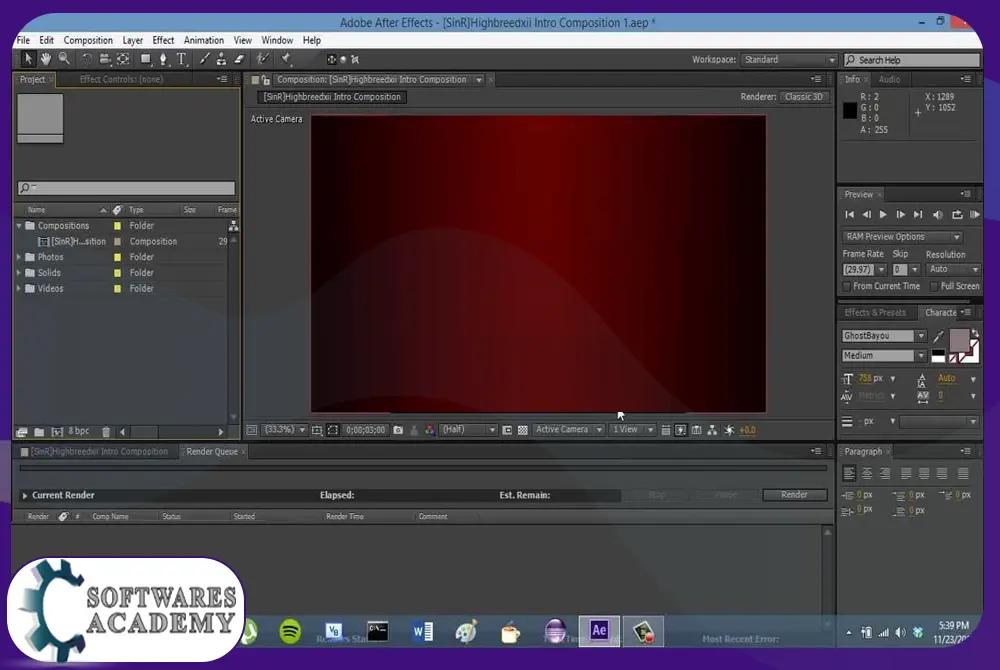Open the Medium font style dropdown
The height and width of the screenshot is (670, 1000).
coord(884,356)
